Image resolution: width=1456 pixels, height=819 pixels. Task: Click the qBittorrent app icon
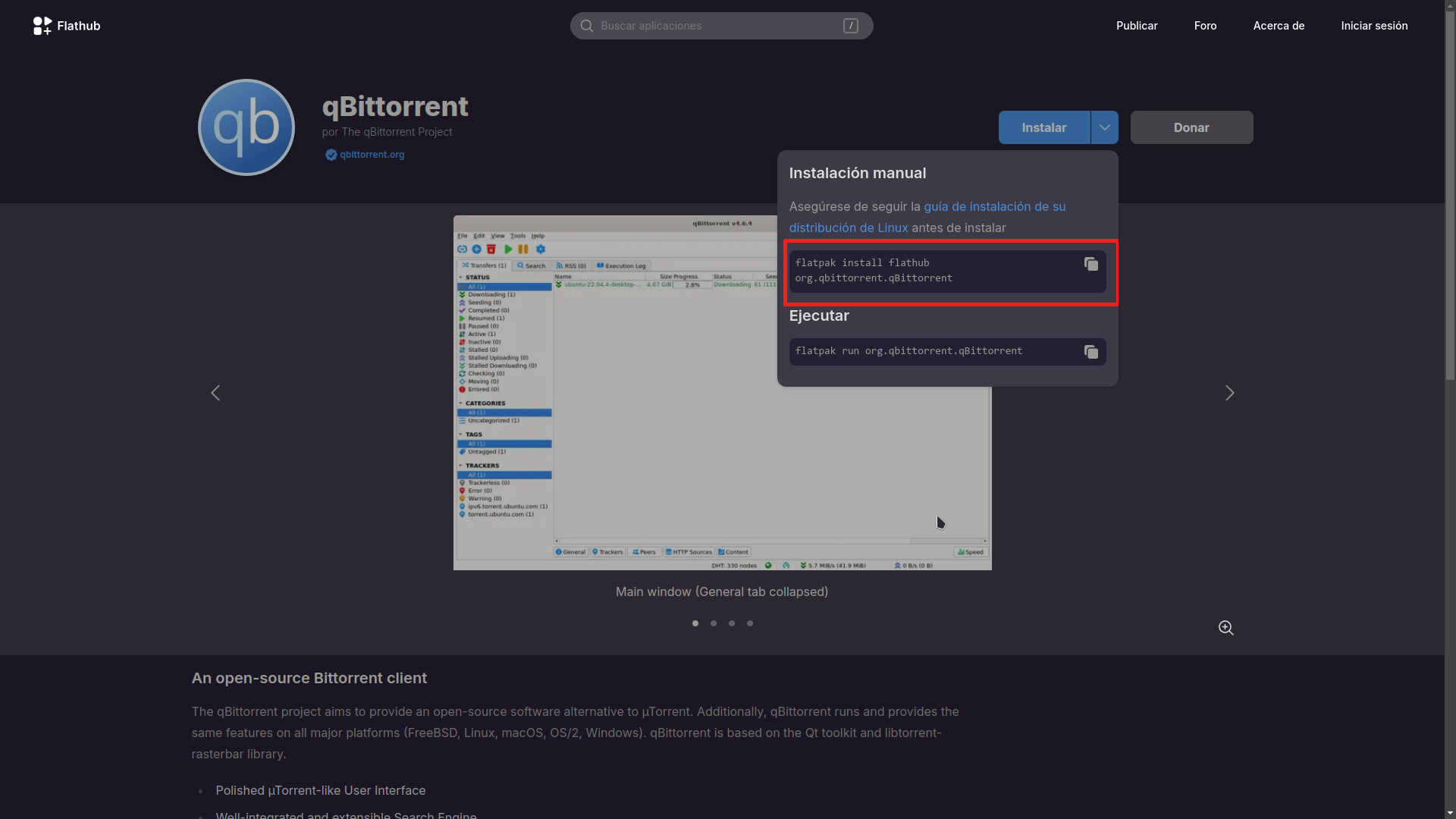point(246,127)
